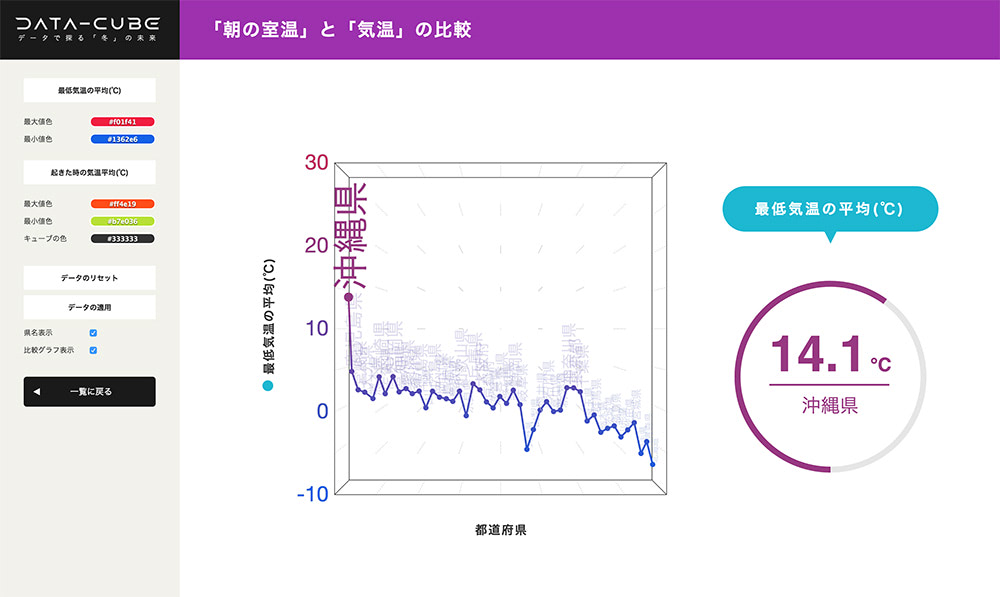Open the blue #1362e6 color swatch
Screen dimensions: 1000x597
[x=122, y=139]
